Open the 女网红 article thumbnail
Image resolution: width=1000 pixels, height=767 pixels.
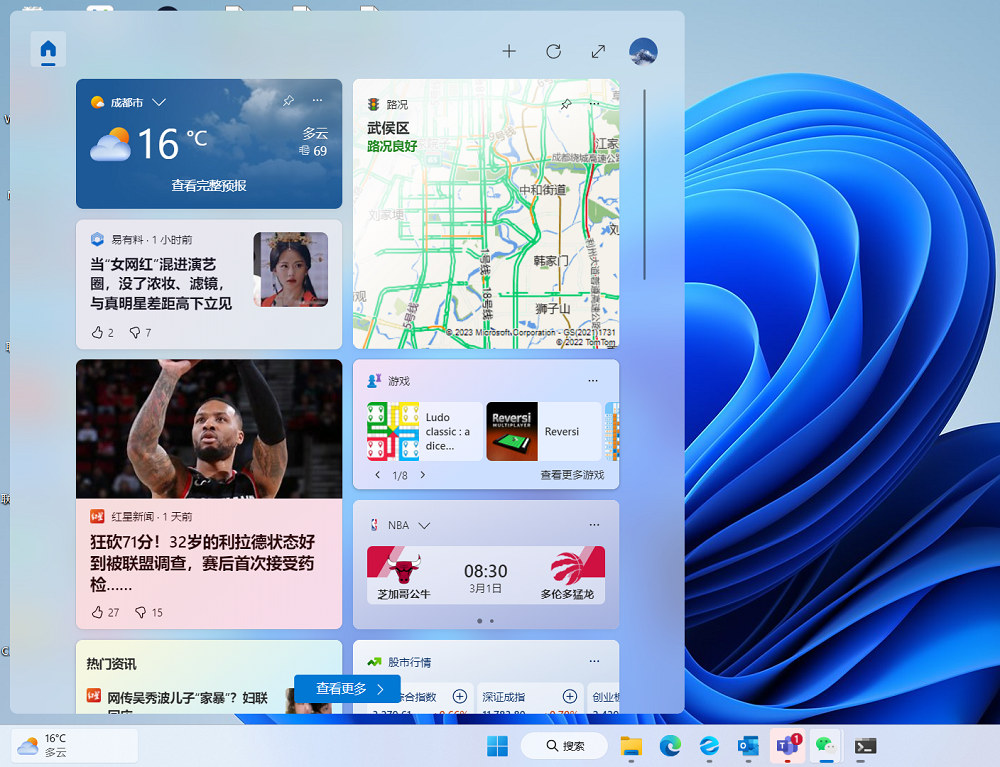(x=291, y=269)
